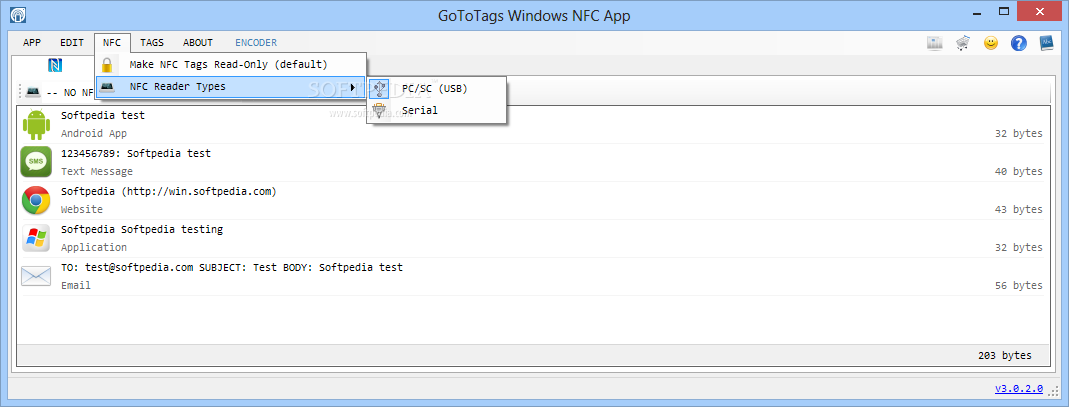The width and height of the screenshot is (1069, 407).
Task: Select the '123456789: Softpedia test' record
Action: click(x=136, y=153)
